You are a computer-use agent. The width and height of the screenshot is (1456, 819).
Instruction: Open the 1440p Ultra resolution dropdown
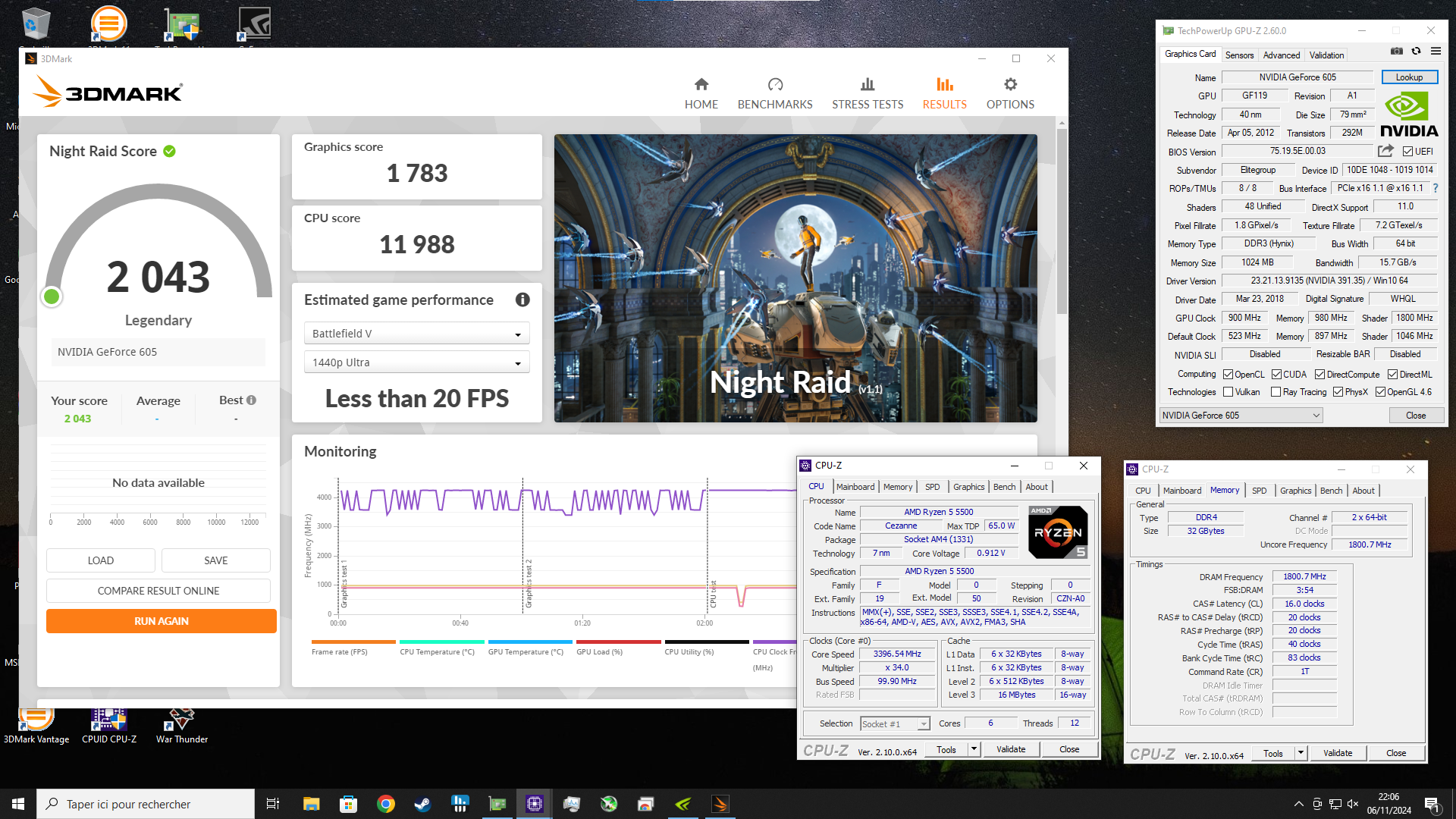(416, 362)
